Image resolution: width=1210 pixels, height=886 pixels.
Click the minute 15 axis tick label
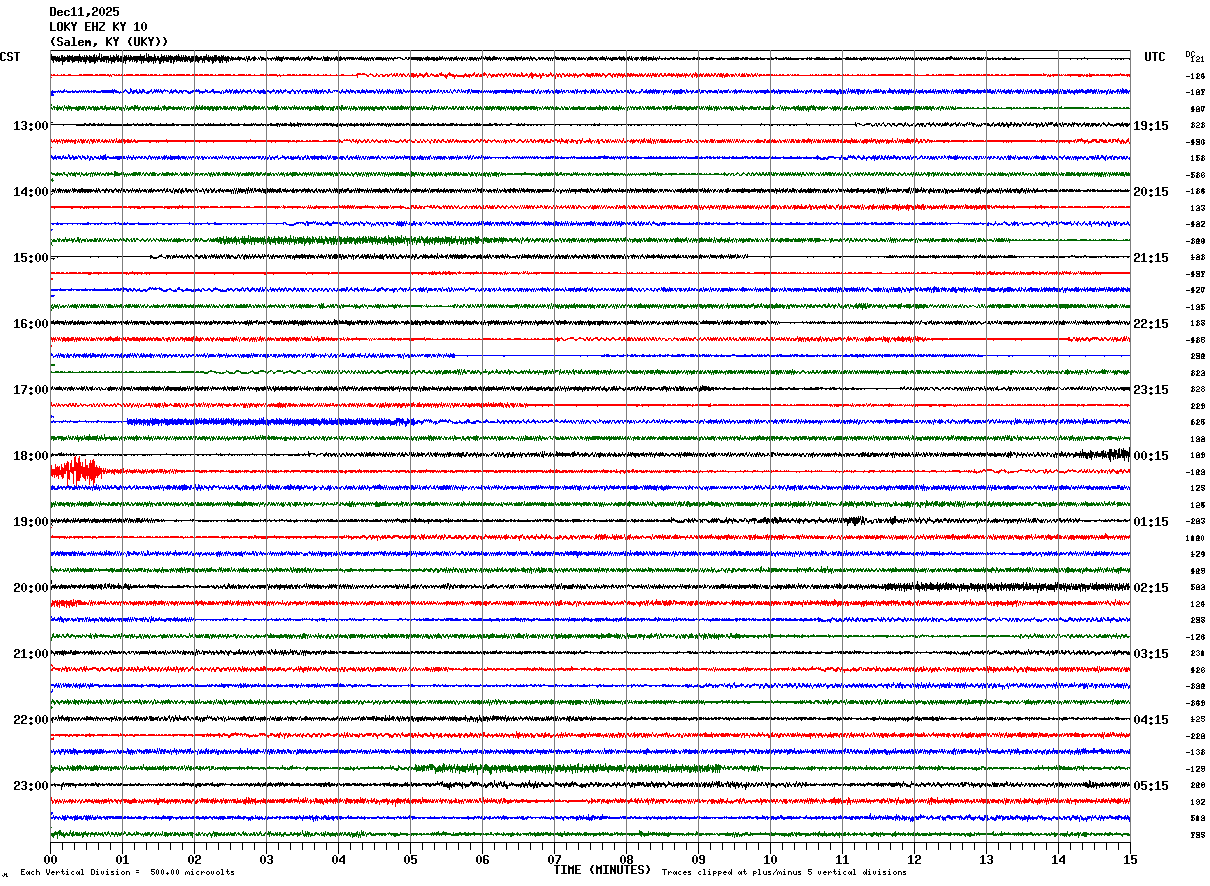click(1129, 859)
